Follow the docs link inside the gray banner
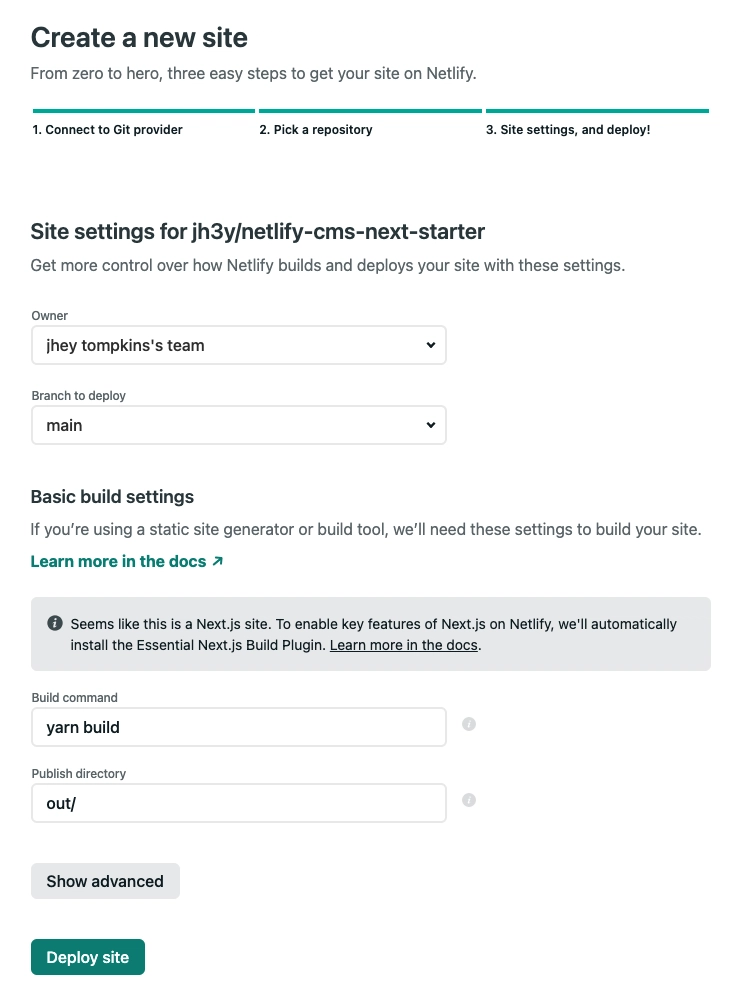 tap(403, 645)
